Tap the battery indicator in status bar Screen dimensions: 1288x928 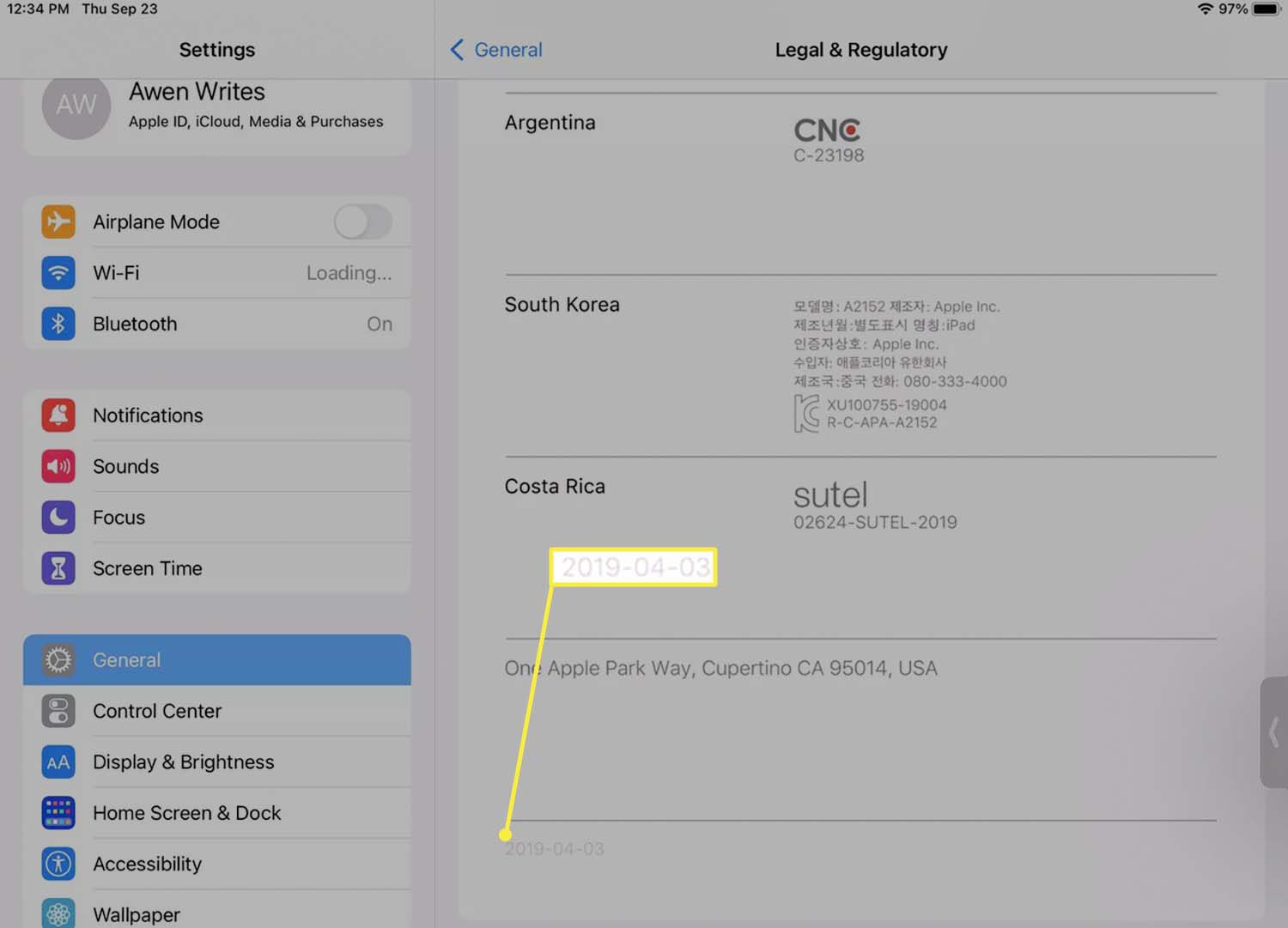[x=1266, y=9]
